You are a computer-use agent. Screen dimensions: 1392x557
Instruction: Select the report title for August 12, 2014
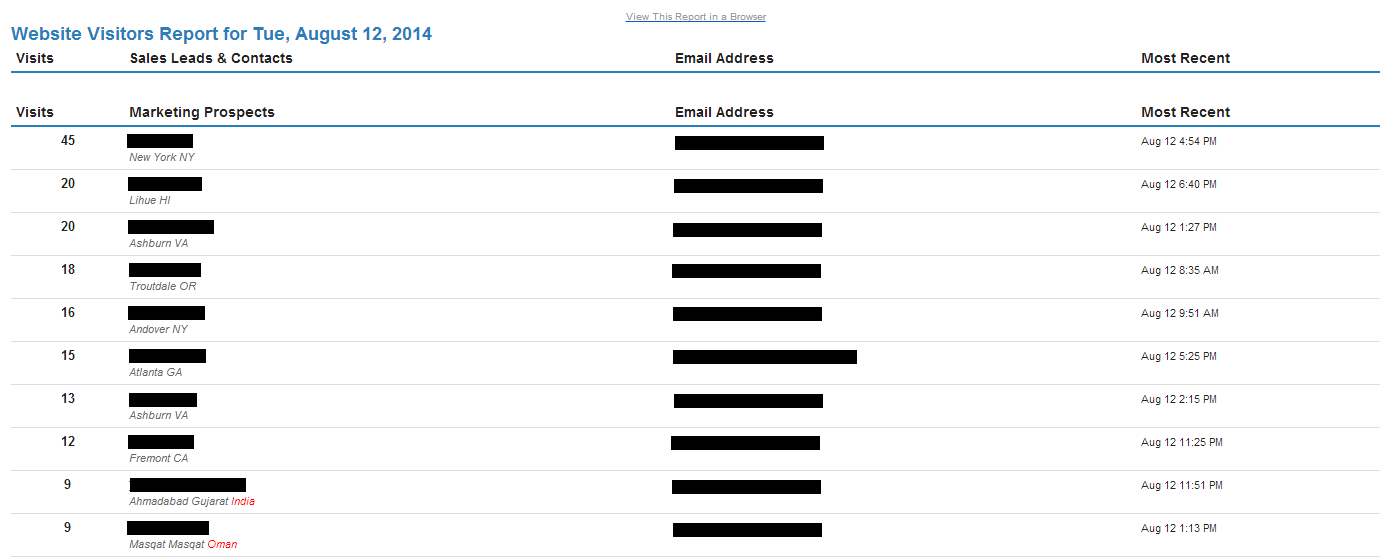tap(222, 34)
